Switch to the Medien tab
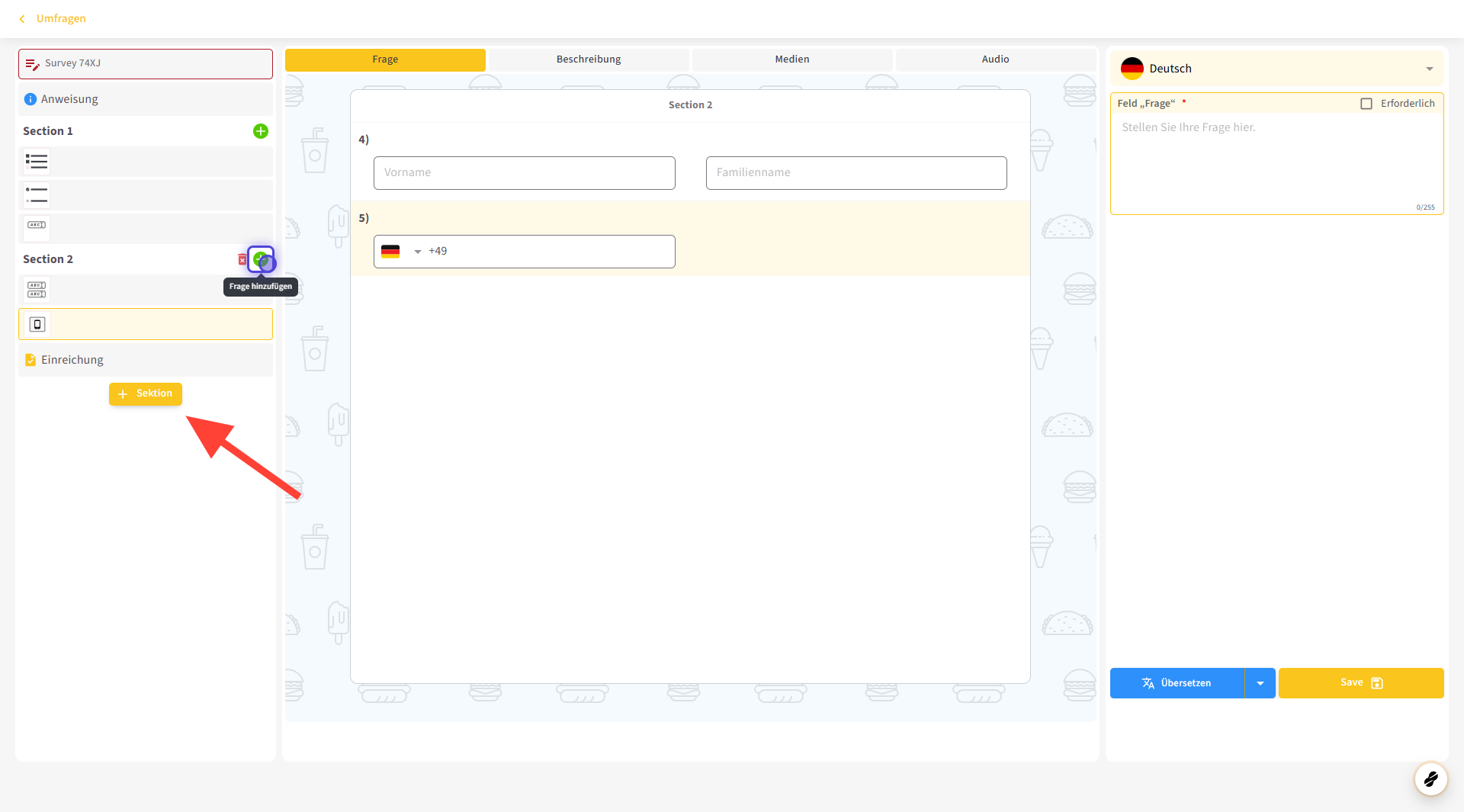This screenshot has height=812, width=1464. 791,59
